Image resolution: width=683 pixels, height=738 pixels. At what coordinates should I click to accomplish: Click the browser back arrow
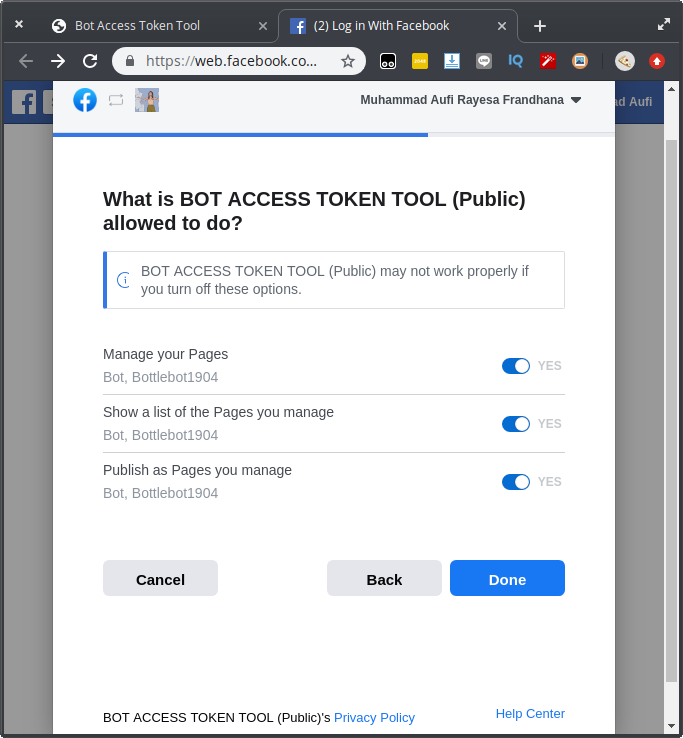coord(26,61)
